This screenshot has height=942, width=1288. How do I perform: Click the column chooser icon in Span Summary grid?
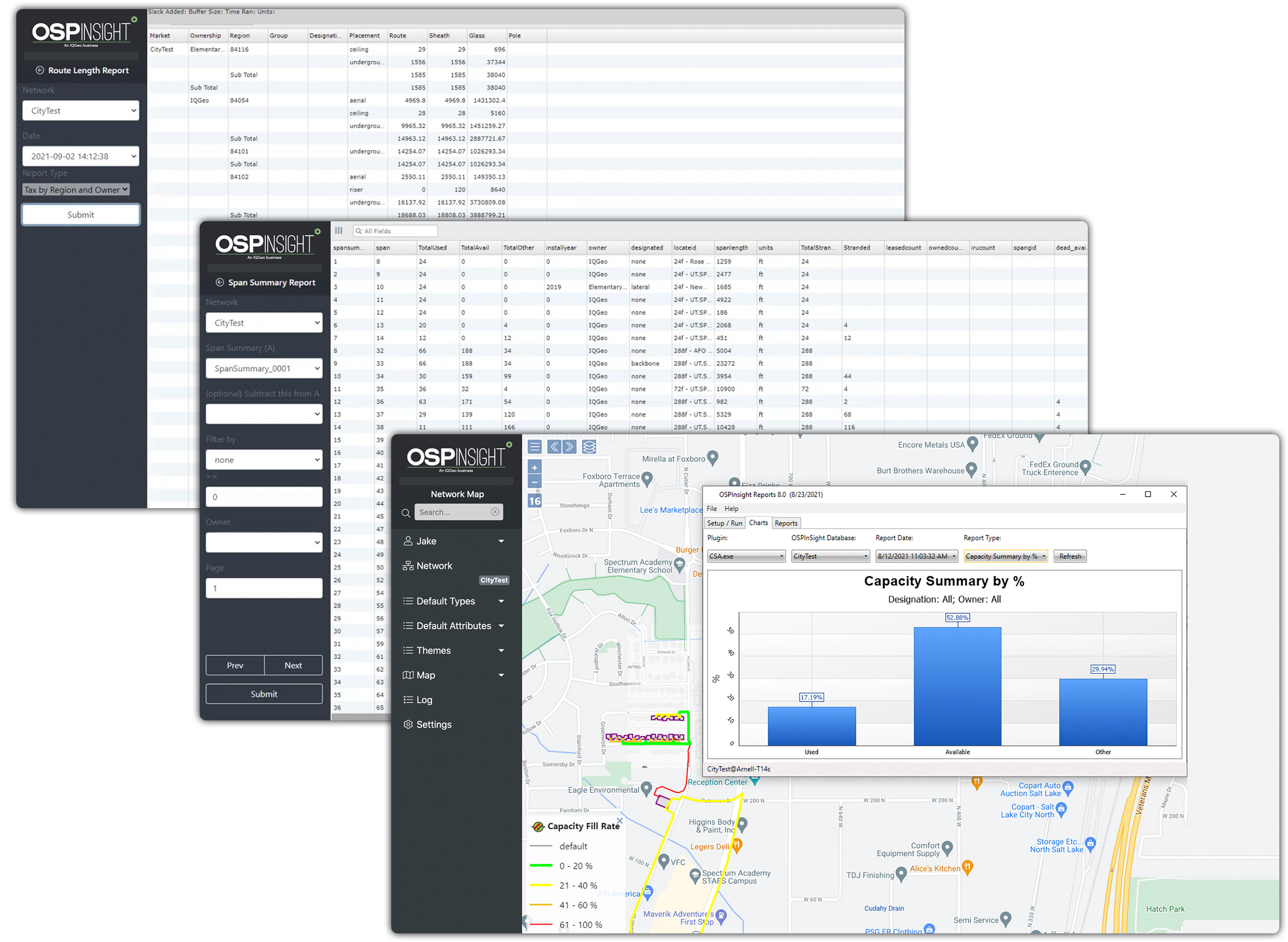click(x=339, y=230)
